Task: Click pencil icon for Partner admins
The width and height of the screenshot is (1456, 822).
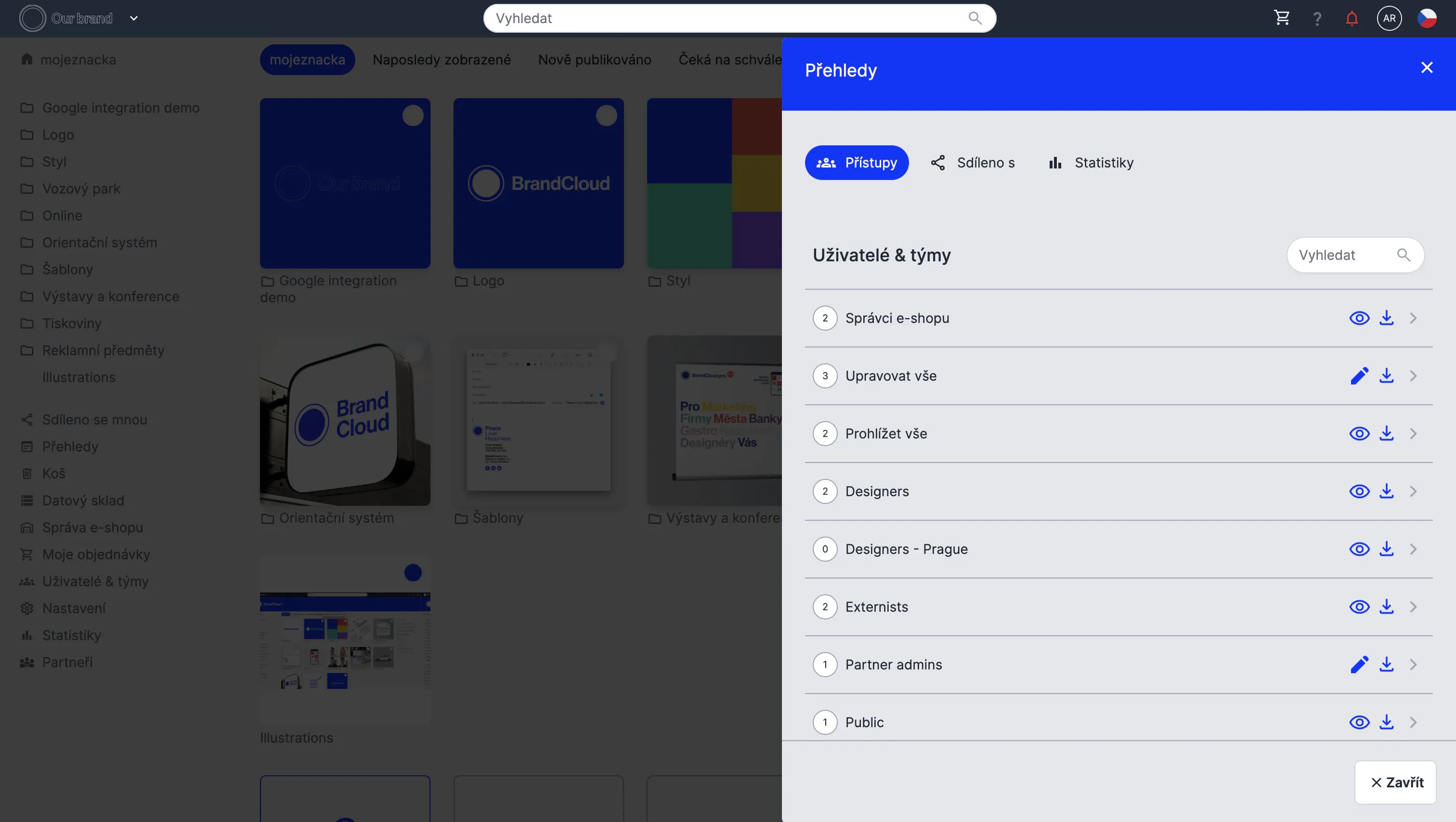Action: tap(1359, 664)
